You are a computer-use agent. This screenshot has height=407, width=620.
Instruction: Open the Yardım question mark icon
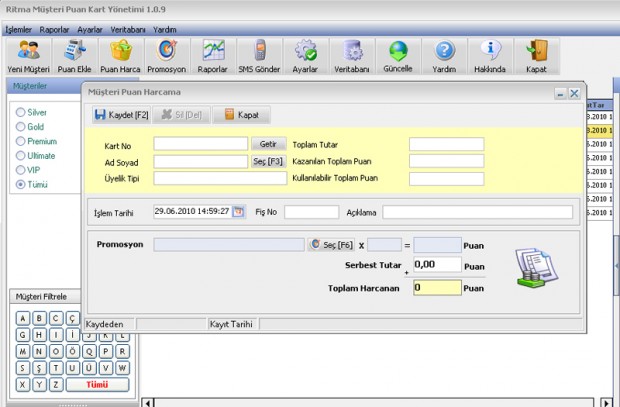click(444, 57)
